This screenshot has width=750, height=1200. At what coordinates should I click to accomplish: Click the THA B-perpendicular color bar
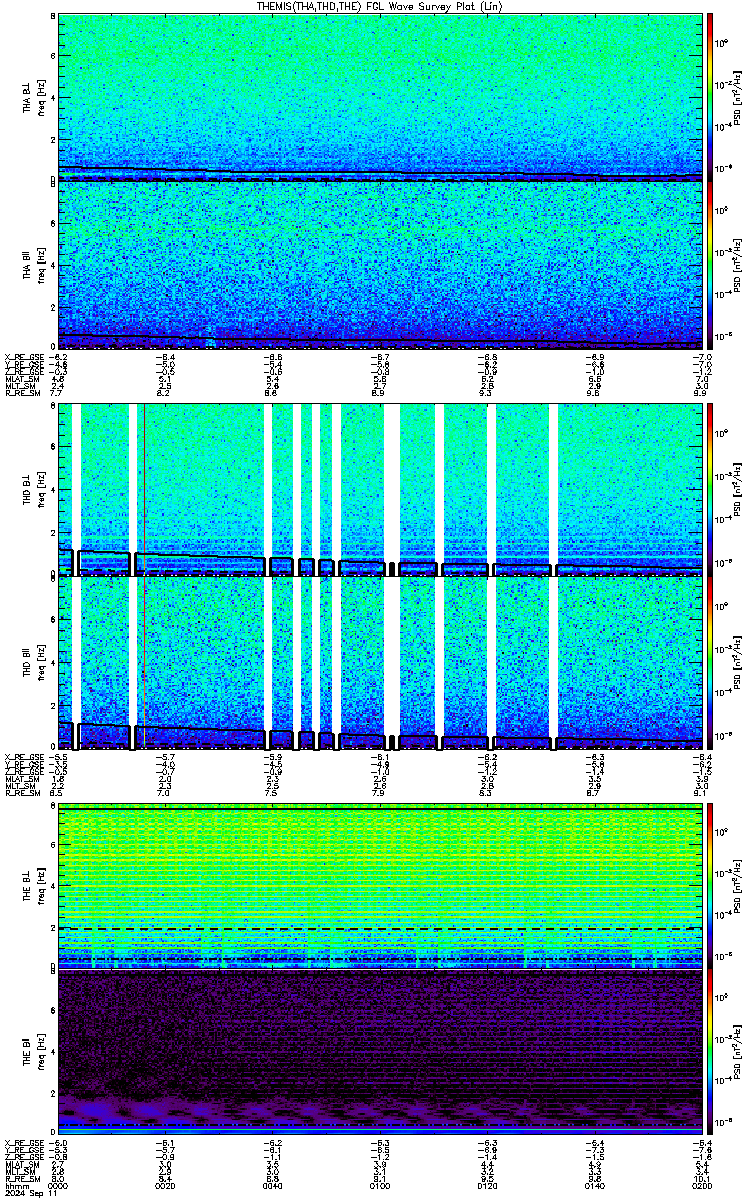710,96
